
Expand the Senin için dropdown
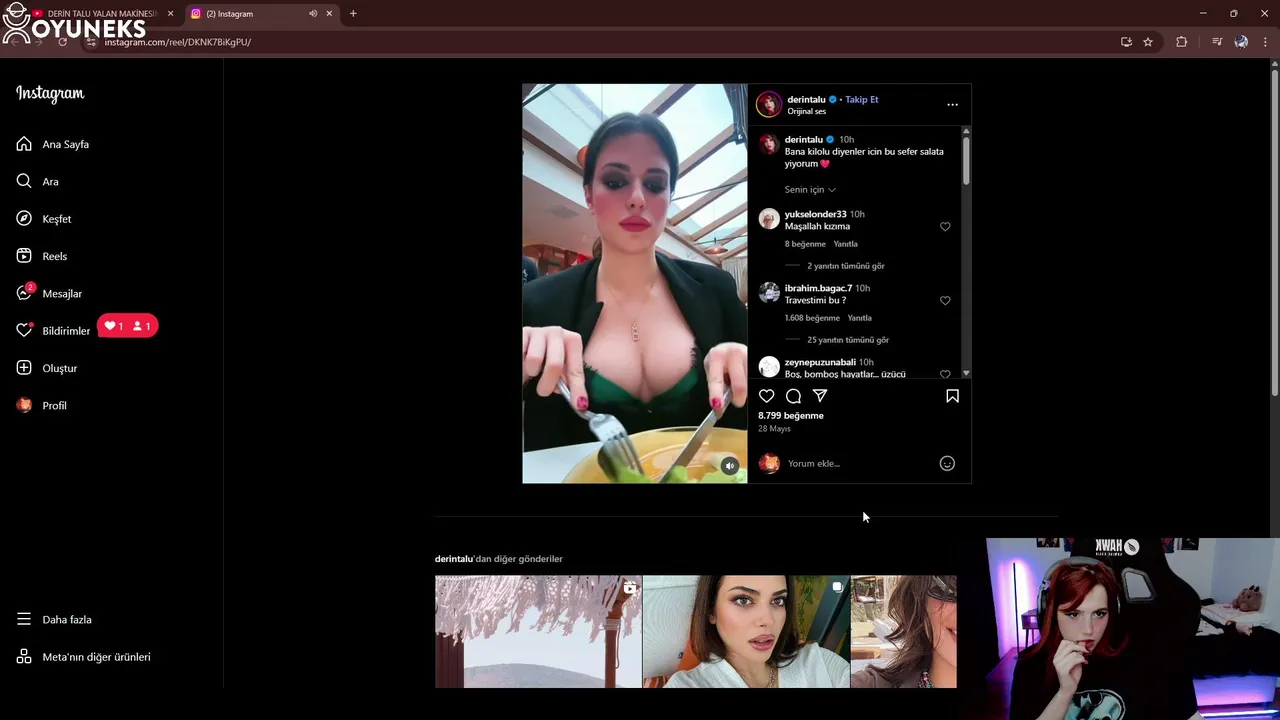tap(810, 189)
